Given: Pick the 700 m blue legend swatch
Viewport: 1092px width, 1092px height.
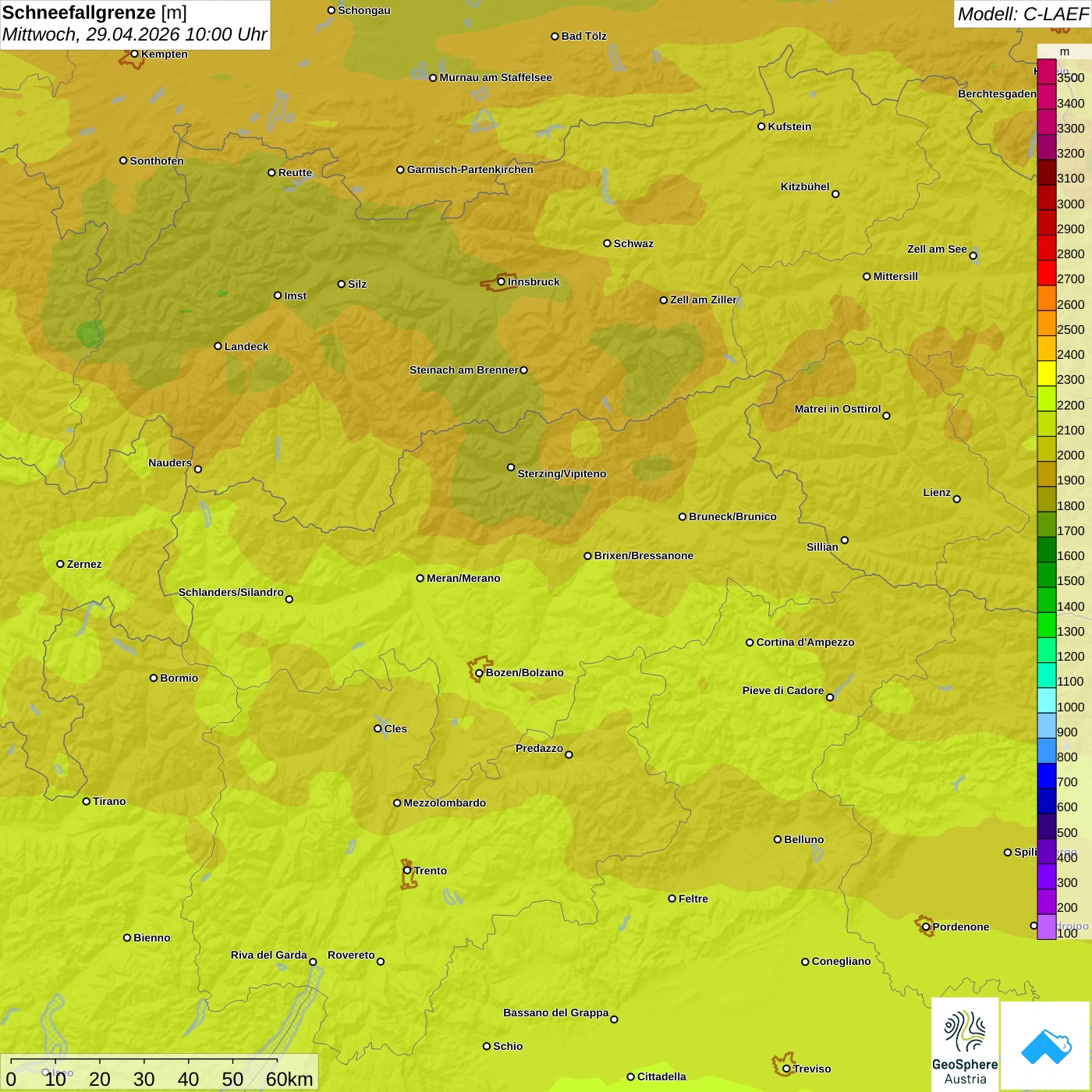Looking at the screenshot, I should [1046, 776].
